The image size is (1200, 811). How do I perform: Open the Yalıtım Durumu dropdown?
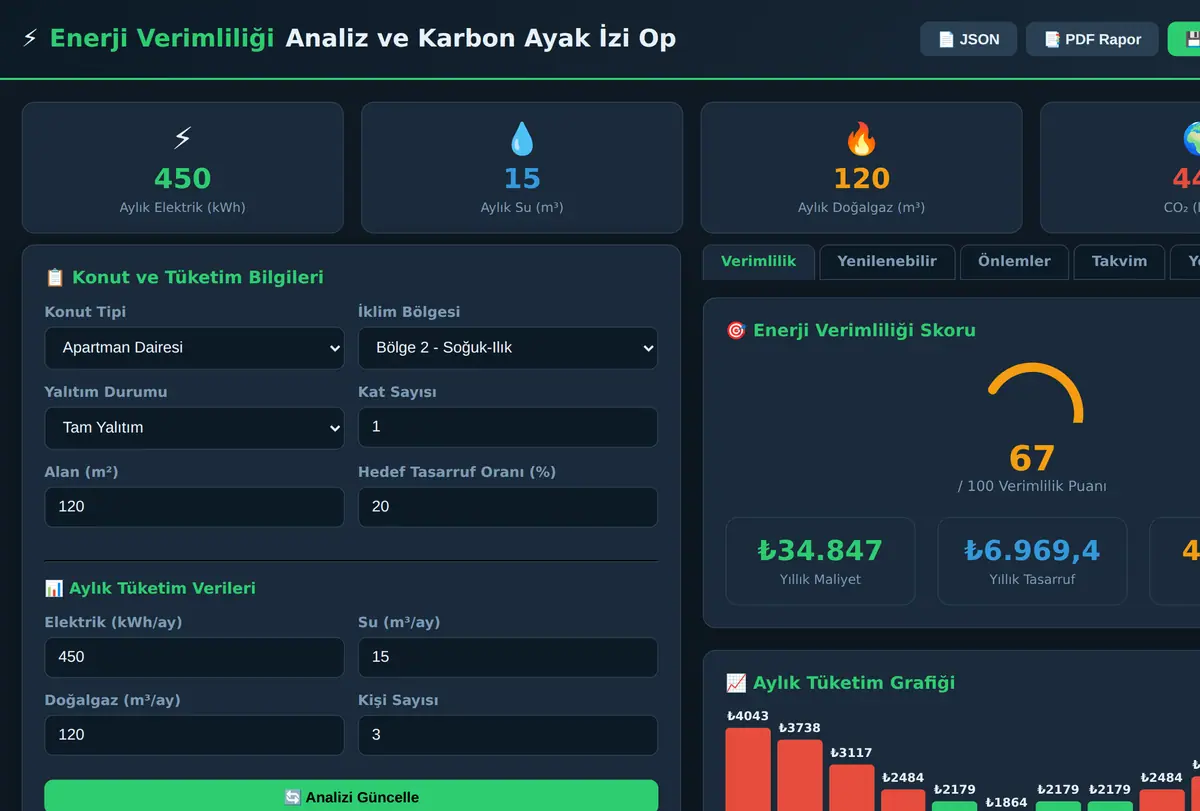(x=194, y=427)
